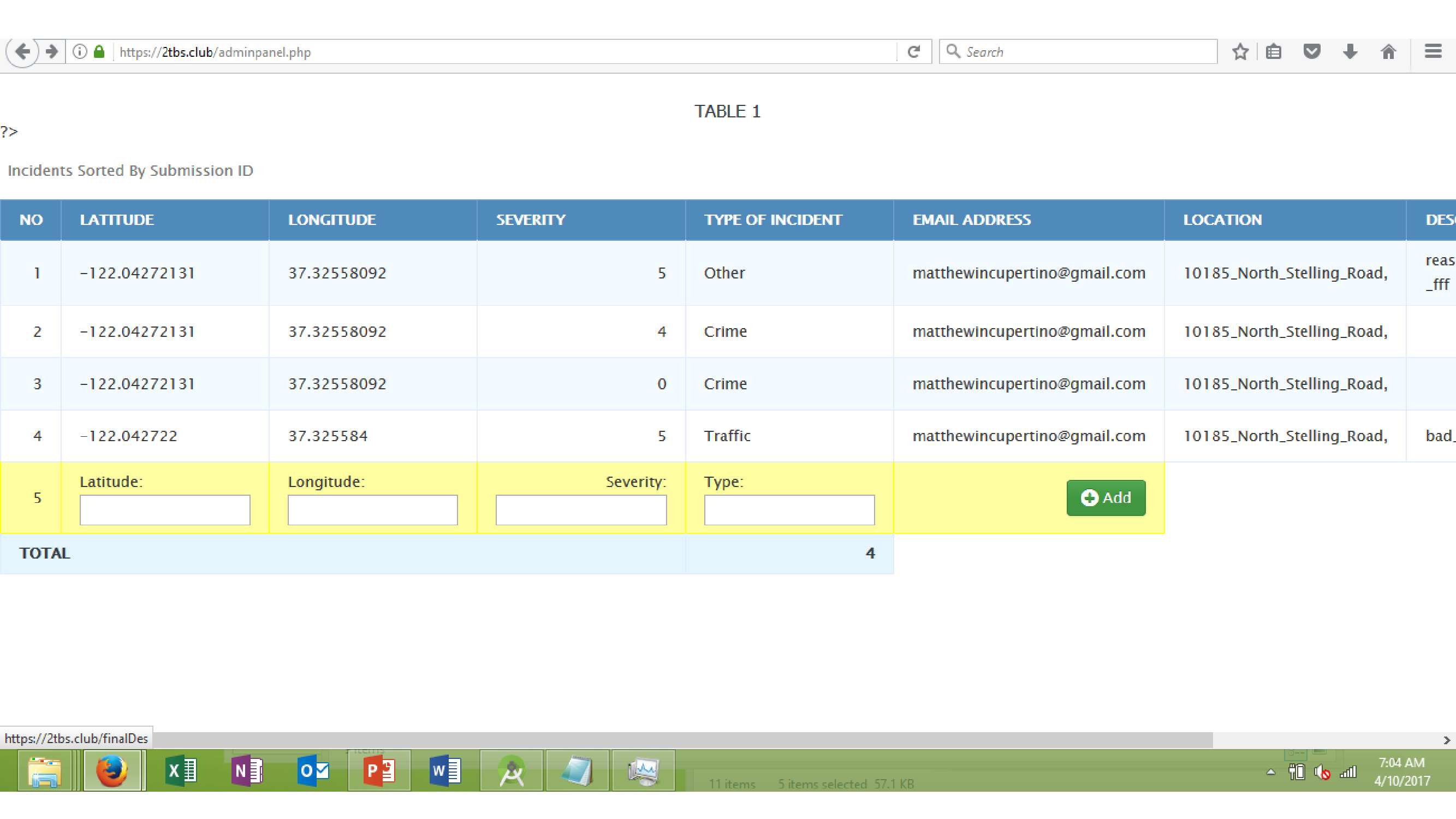Click the Pocket save icon
The image size is (1456, 819).
[1312, 52]
